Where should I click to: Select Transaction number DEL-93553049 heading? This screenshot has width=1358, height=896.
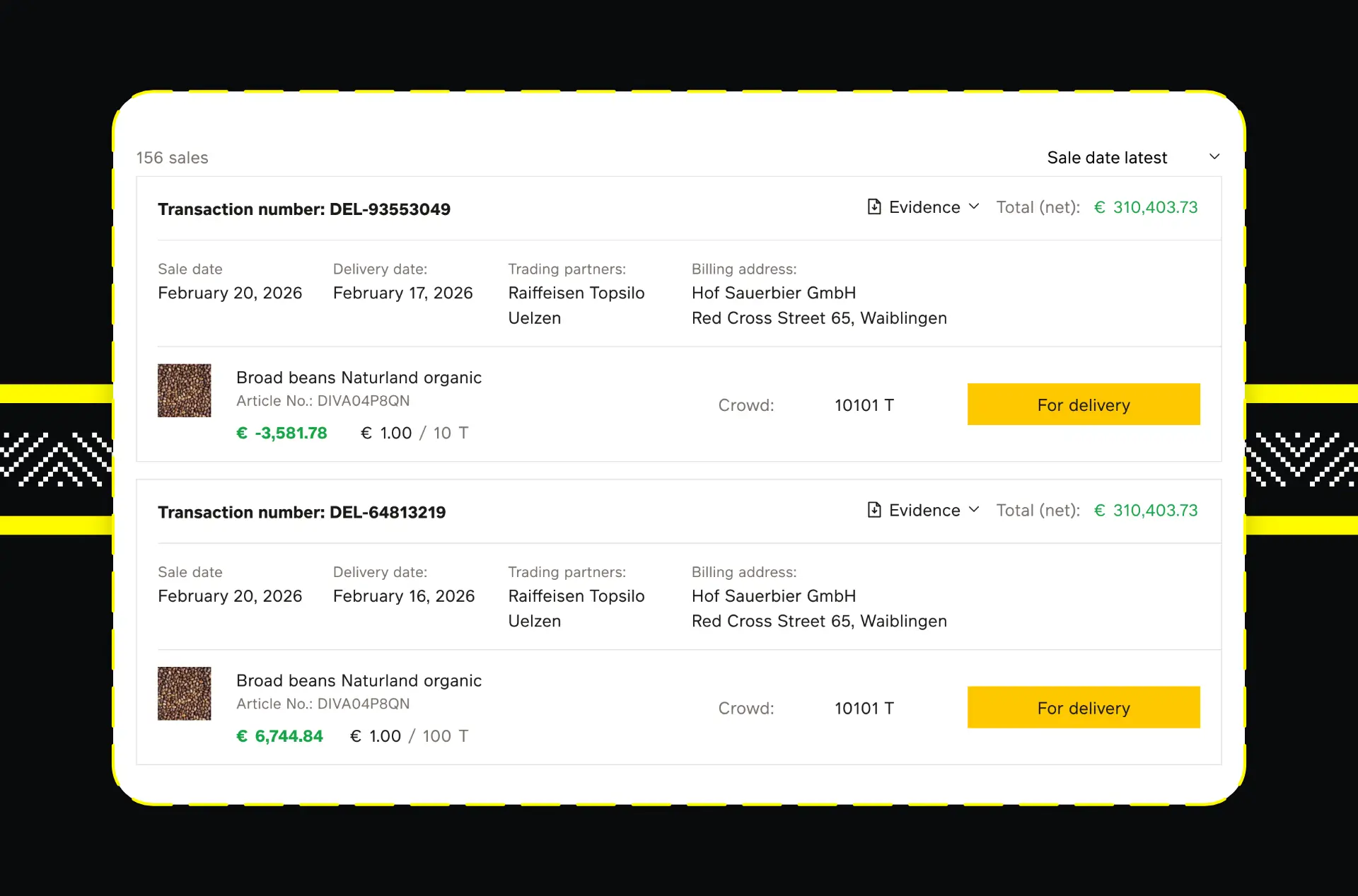click(303, 209)
